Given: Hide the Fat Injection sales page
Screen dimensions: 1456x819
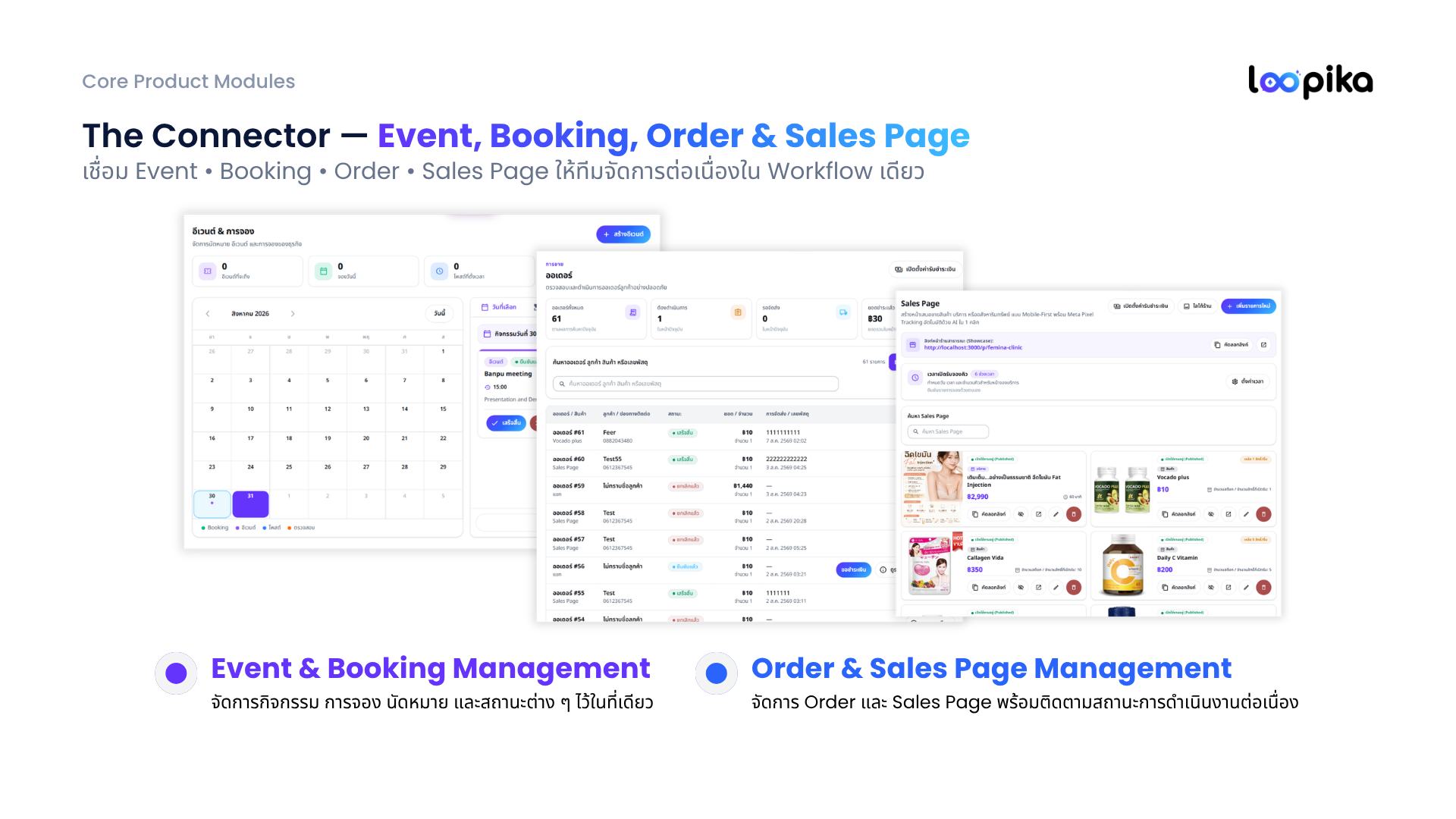Looking at the screenshot, I should click(x=1021, y=514).
